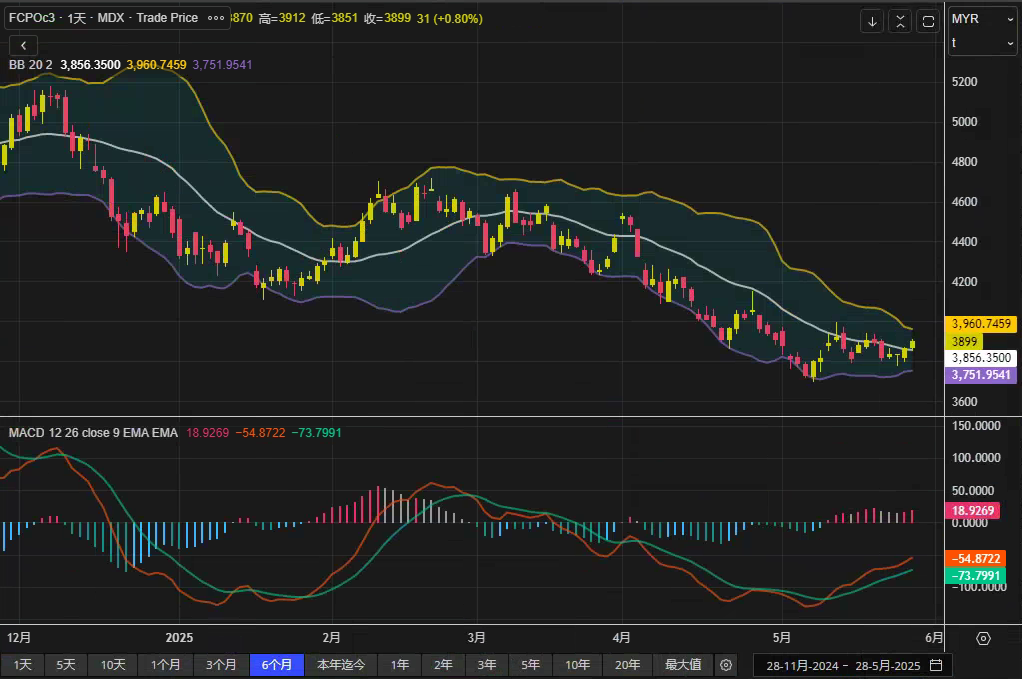Open the FCPOc3 title options (three dots)
The height and width of the screenshot is (679, 1022).
[216, 18]
